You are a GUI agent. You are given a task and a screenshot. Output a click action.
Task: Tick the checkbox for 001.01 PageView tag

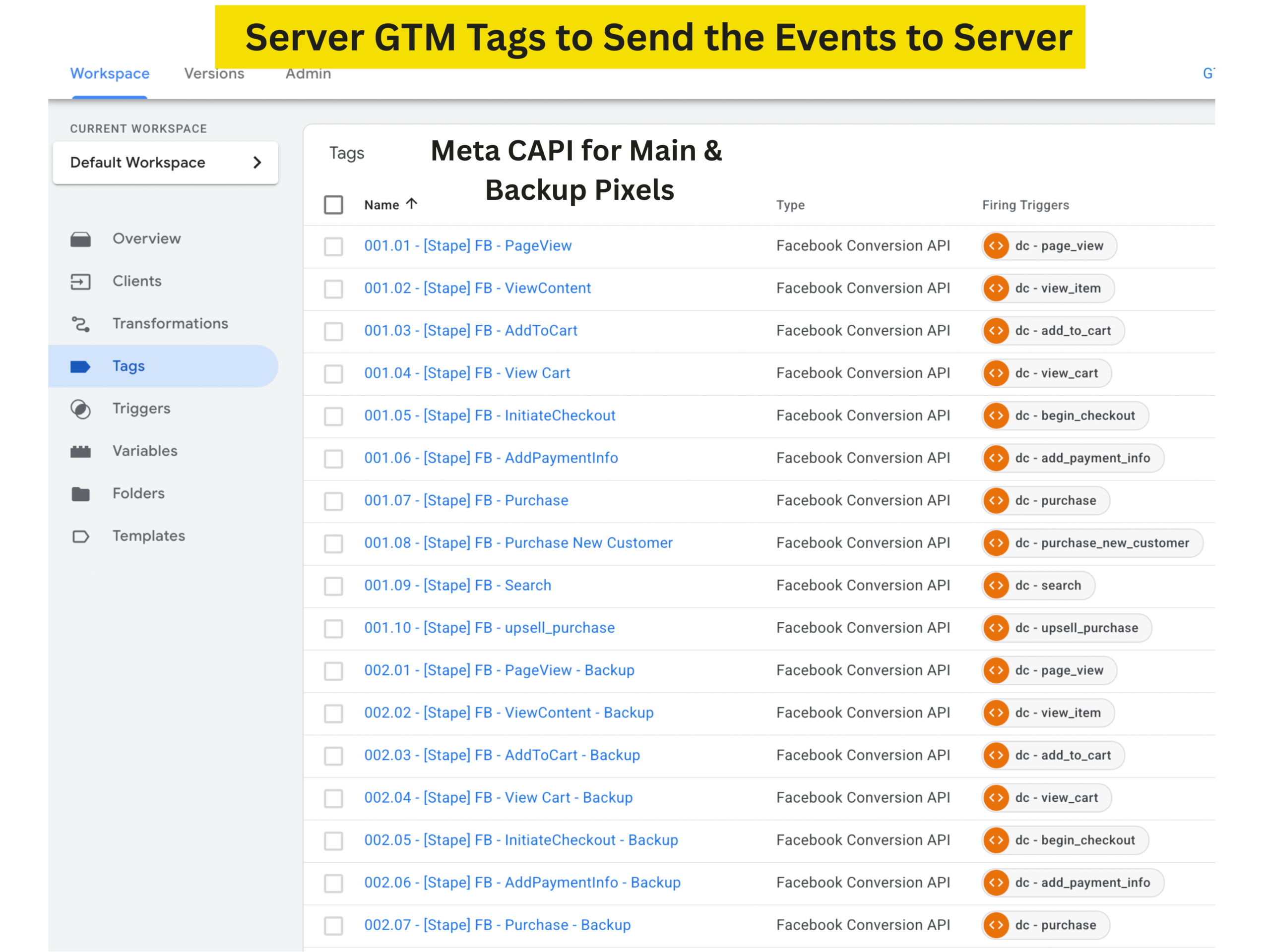pyautogui.click(x=333, y=246)
